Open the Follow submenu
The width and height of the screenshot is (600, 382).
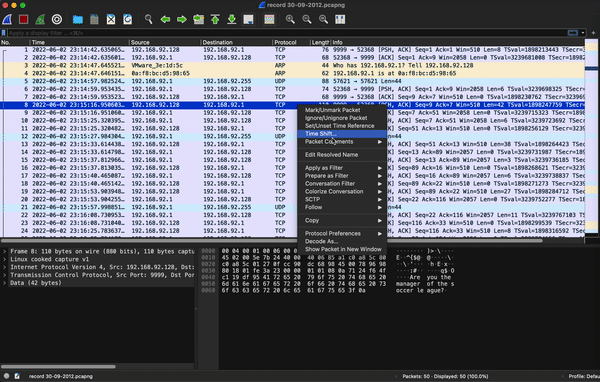(342, 207)
